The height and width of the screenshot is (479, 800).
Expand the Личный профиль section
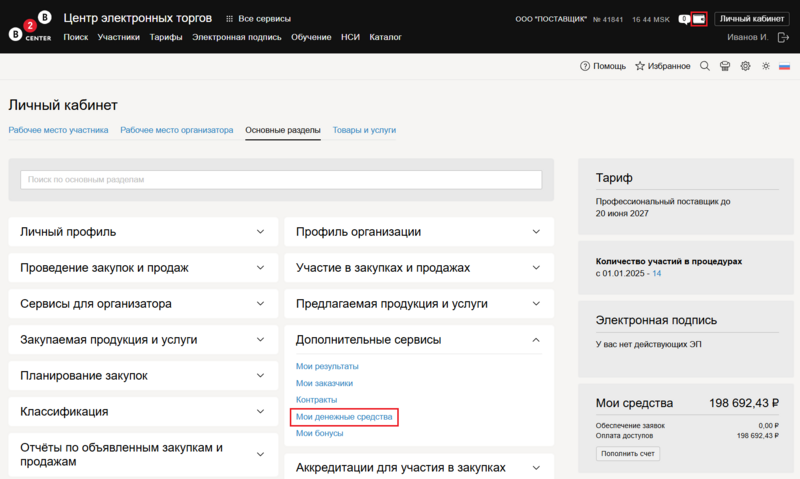[x=142, y=232]
